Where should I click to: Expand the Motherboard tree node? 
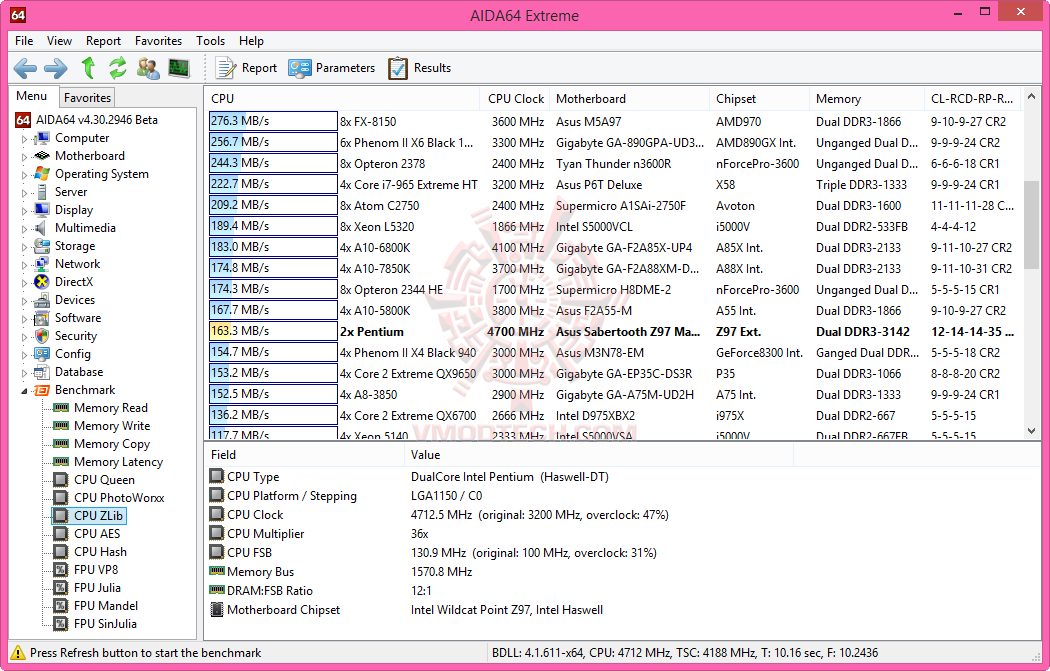point(24,157)
